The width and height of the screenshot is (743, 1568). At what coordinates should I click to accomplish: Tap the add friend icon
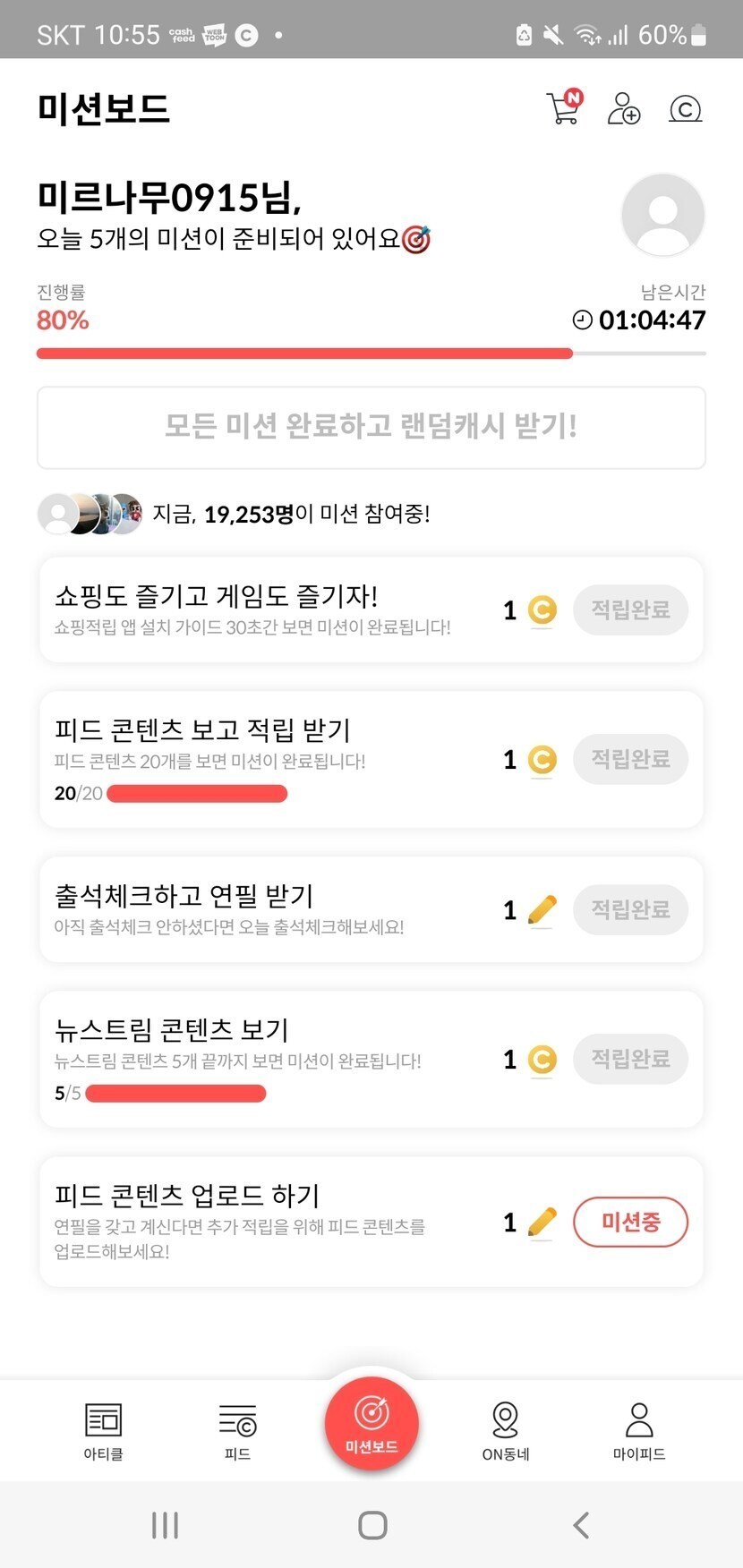click(x=624, y=109)
